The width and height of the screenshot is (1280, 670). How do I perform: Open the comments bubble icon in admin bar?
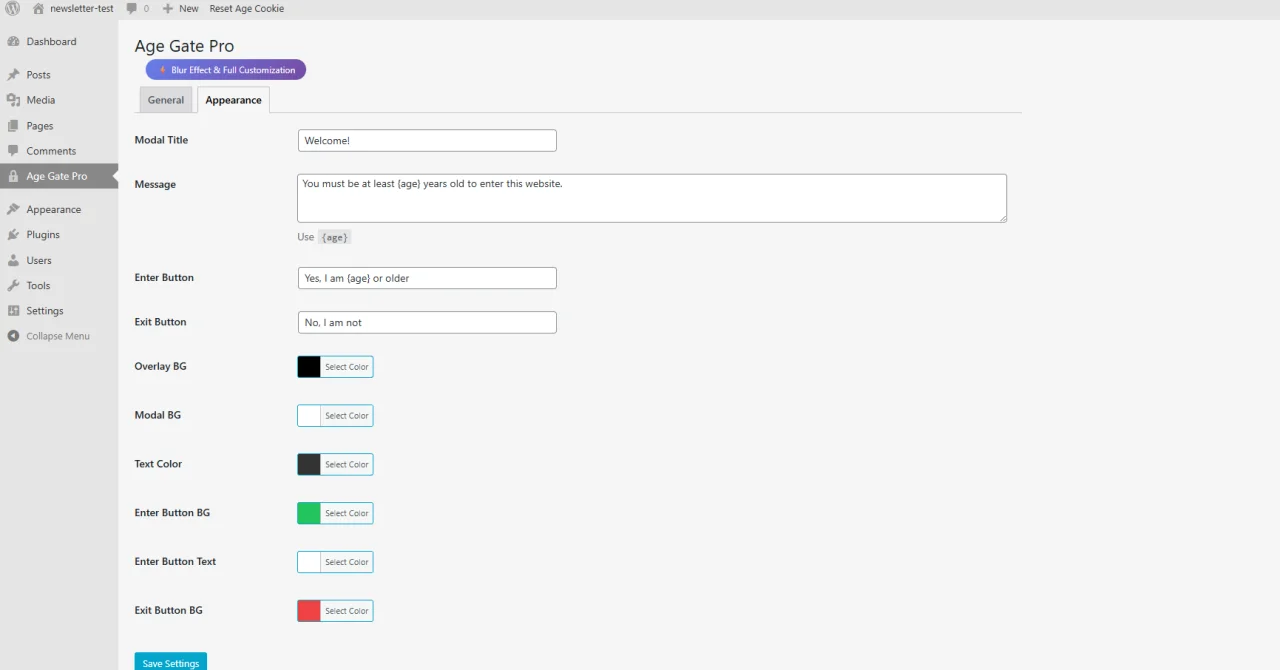point(131,8)
